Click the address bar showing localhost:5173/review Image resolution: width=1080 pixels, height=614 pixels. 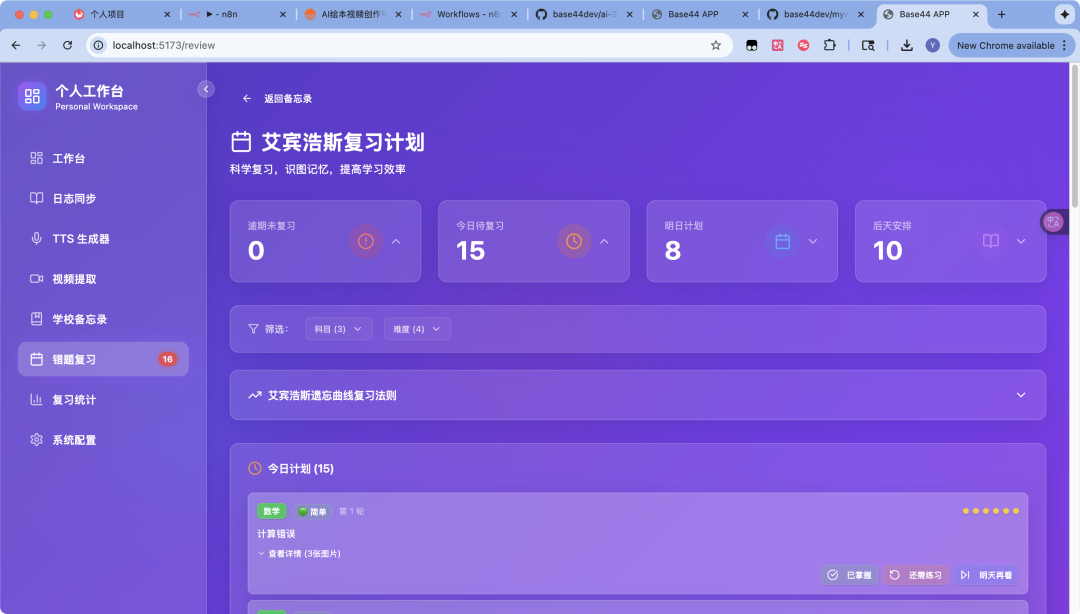tap(400, 45)
